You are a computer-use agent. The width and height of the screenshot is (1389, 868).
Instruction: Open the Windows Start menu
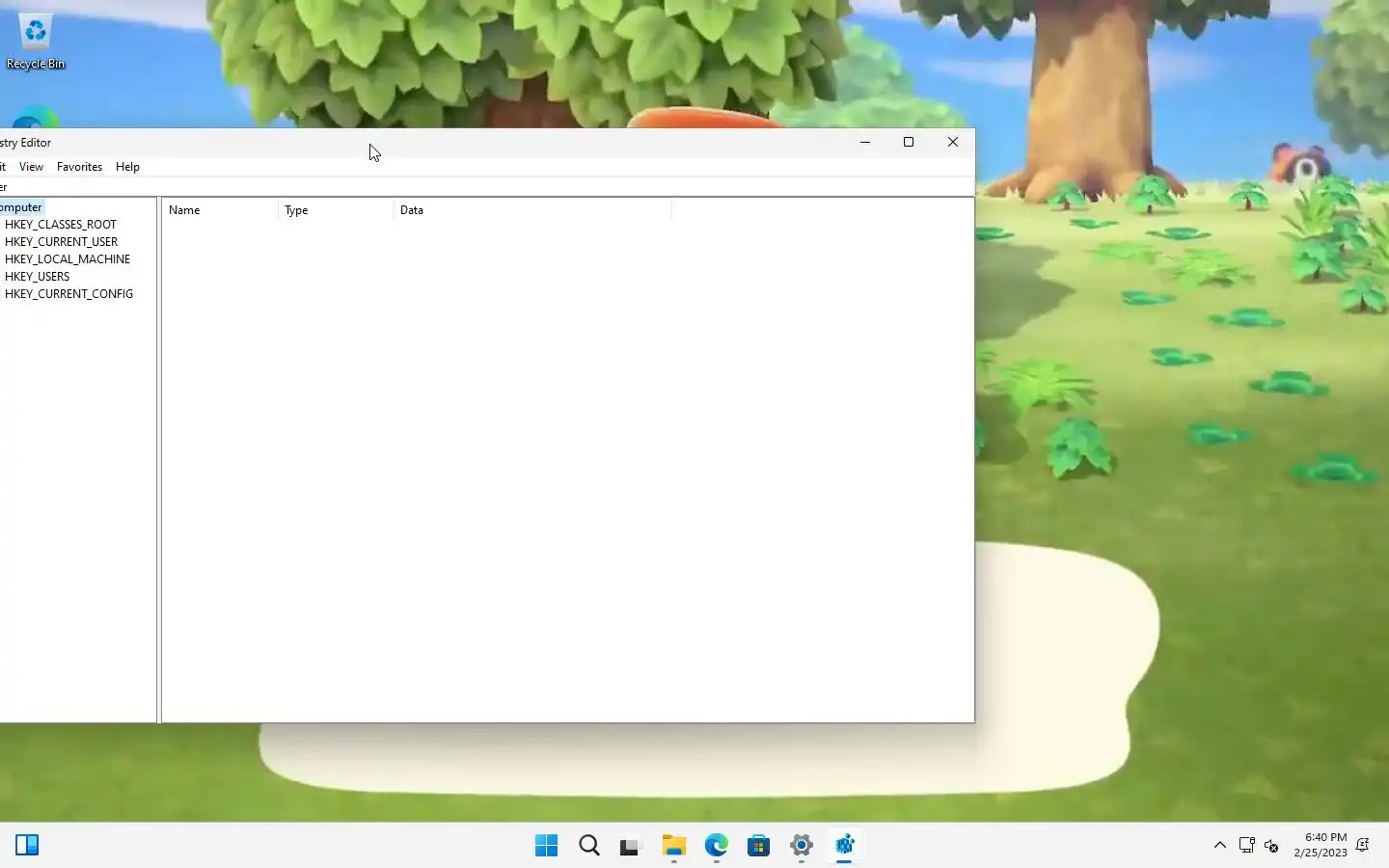(546, 846)
